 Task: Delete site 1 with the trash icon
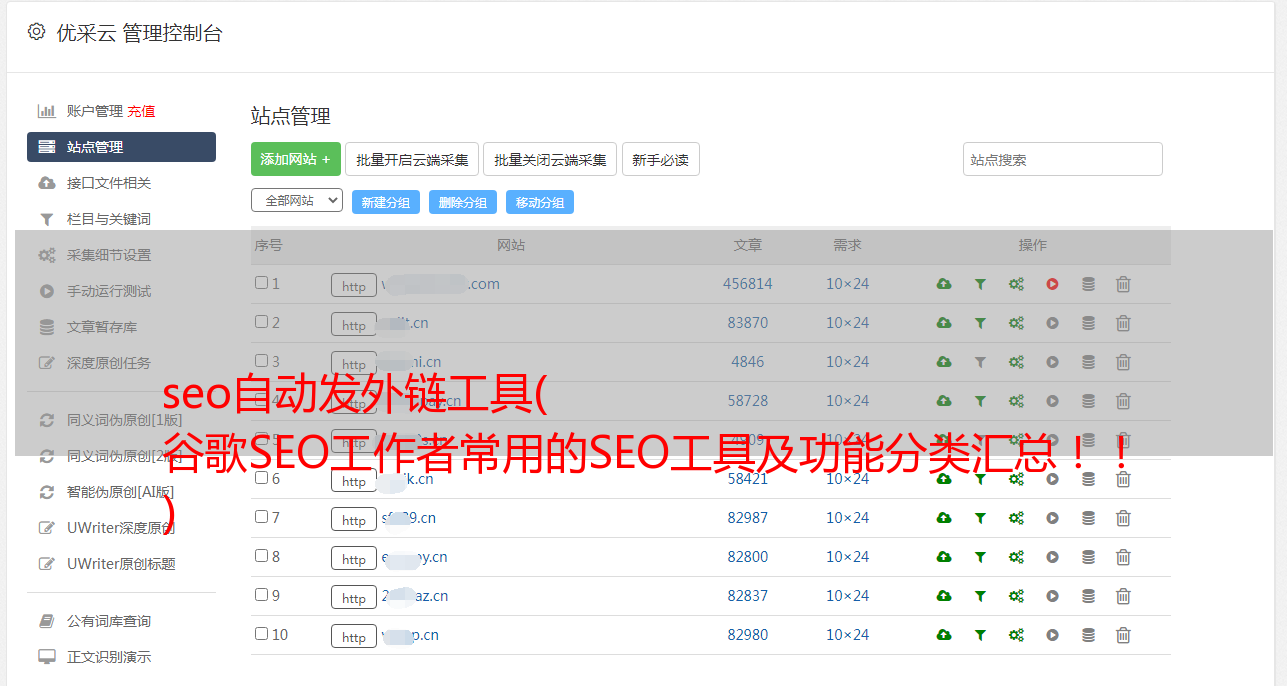1123,284
